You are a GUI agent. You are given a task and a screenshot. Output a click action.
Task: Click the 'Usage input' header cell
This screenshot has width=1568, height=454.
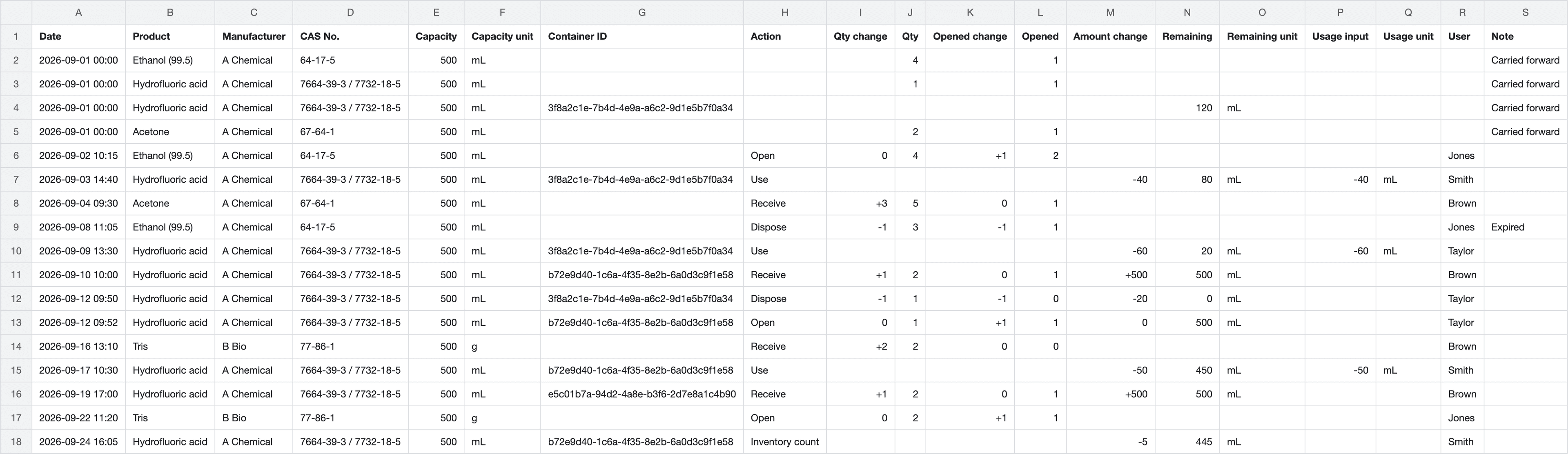[1340, 36]
